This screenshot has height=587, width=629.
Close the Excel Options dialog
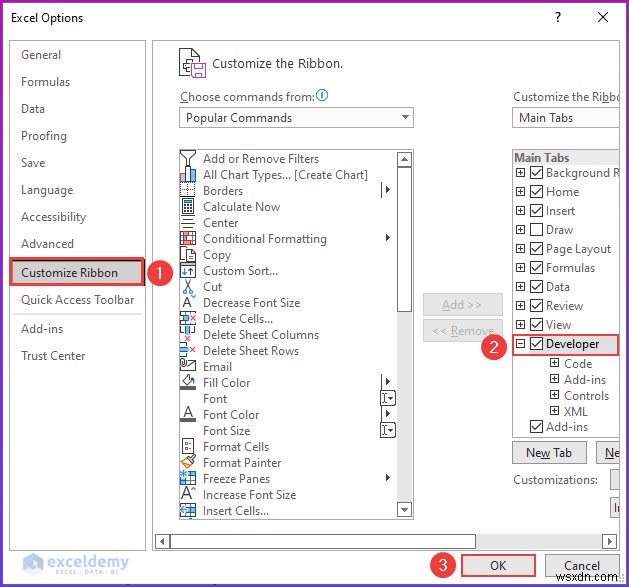[x=603, y=17]
